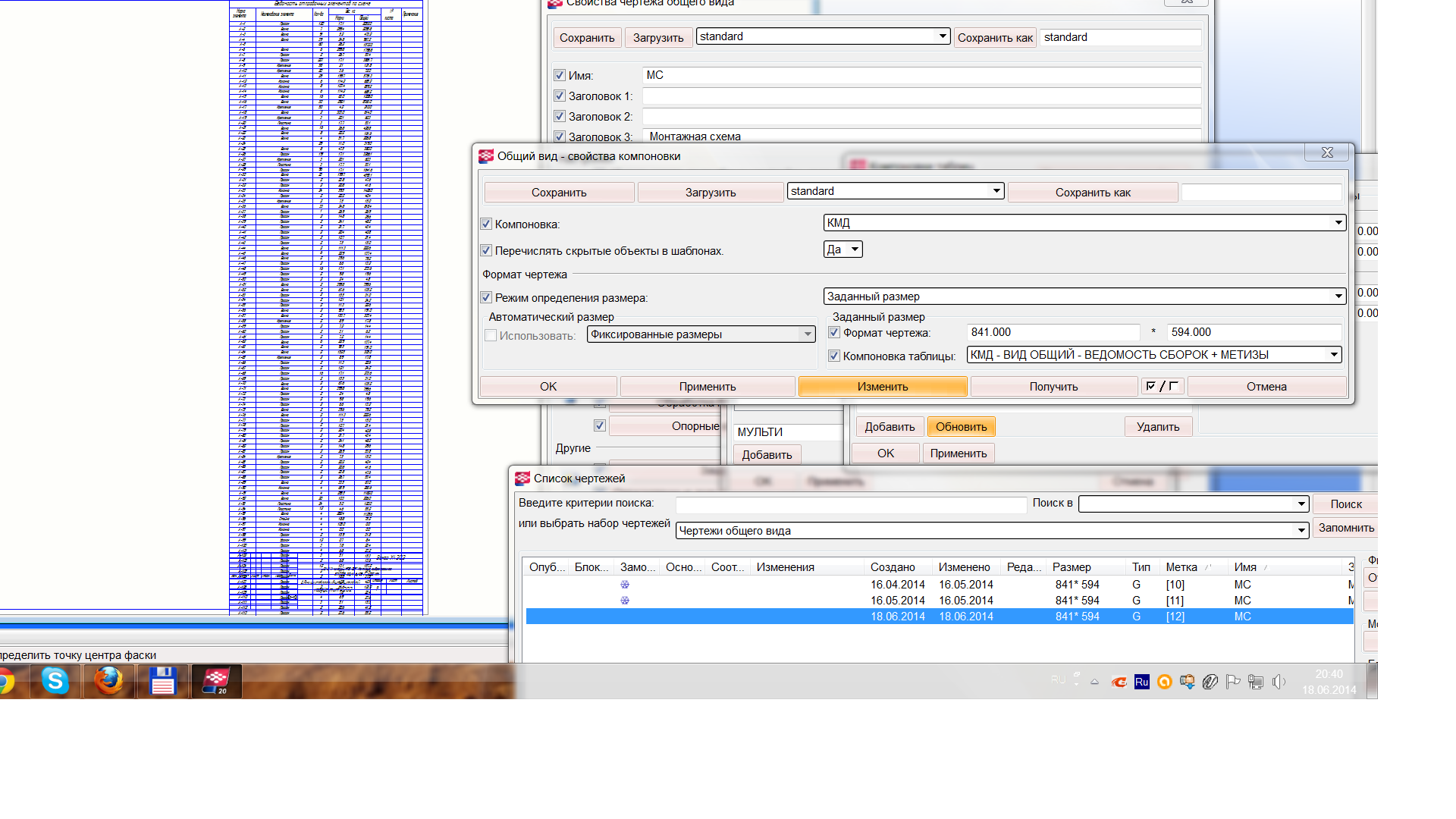The image size is (1456, 819).
Task: Launch Firefox from the taskbar
Action: (x=108, y=681)
